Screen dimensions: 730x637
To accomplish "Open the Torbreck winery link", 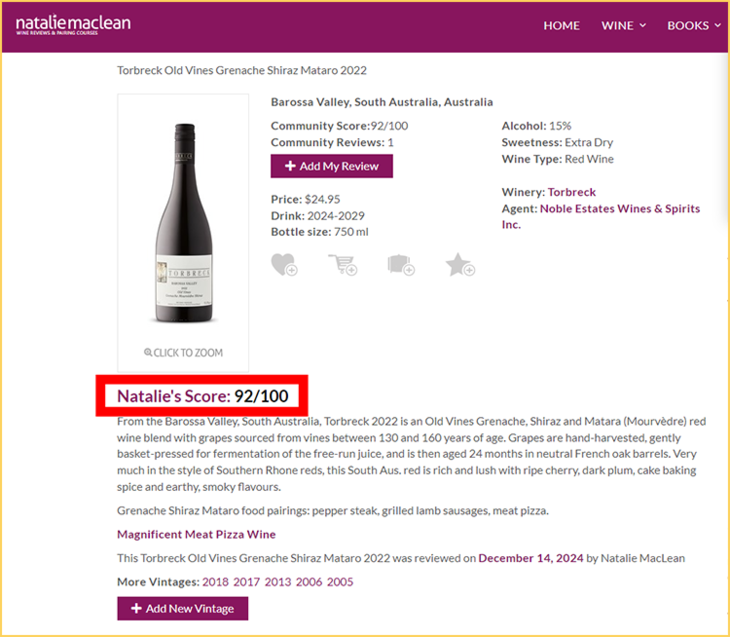I will pyautogui.click(x=571, y=192).
